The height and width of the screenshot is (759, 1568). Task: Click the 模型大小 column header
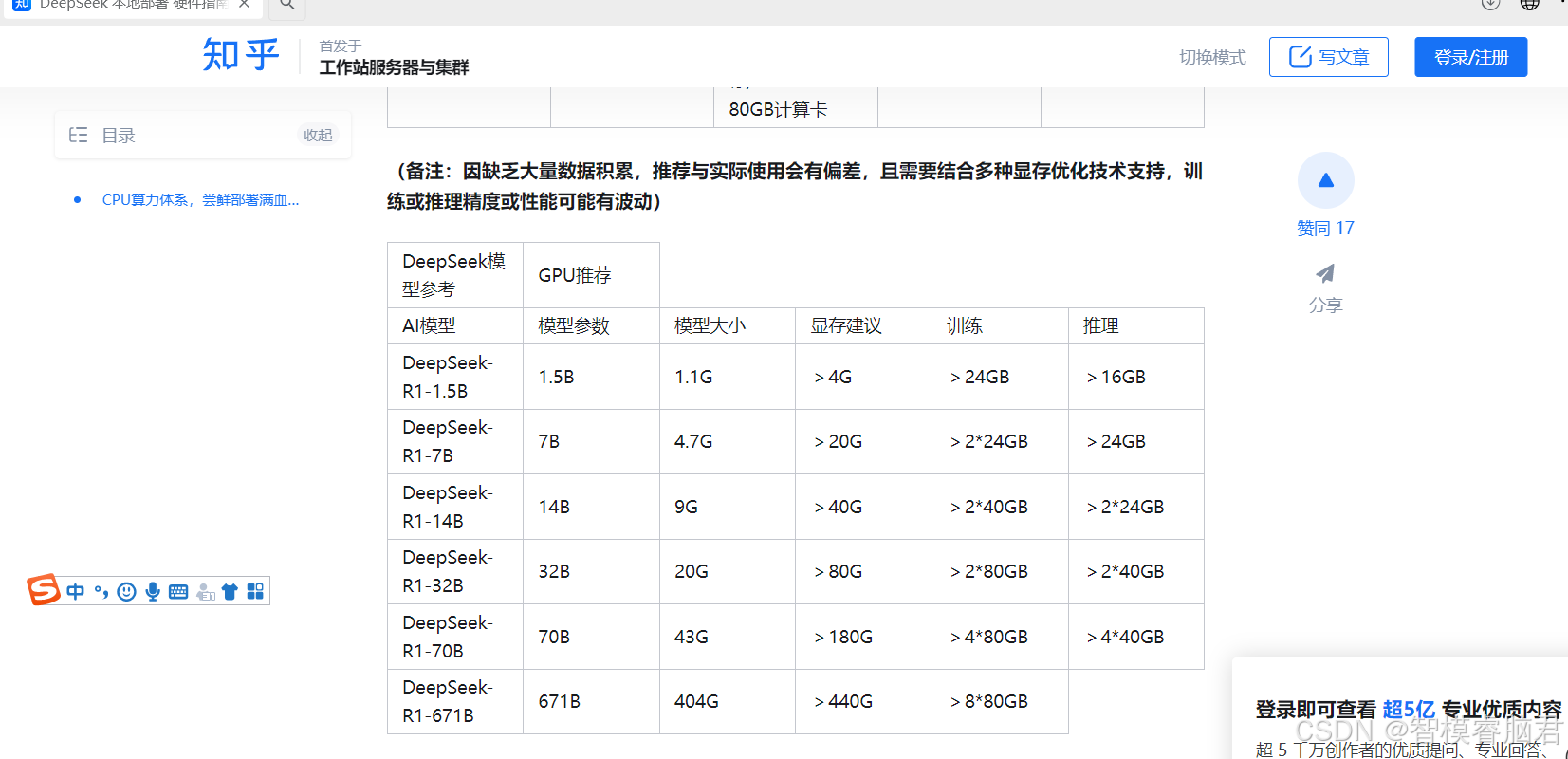710,325
